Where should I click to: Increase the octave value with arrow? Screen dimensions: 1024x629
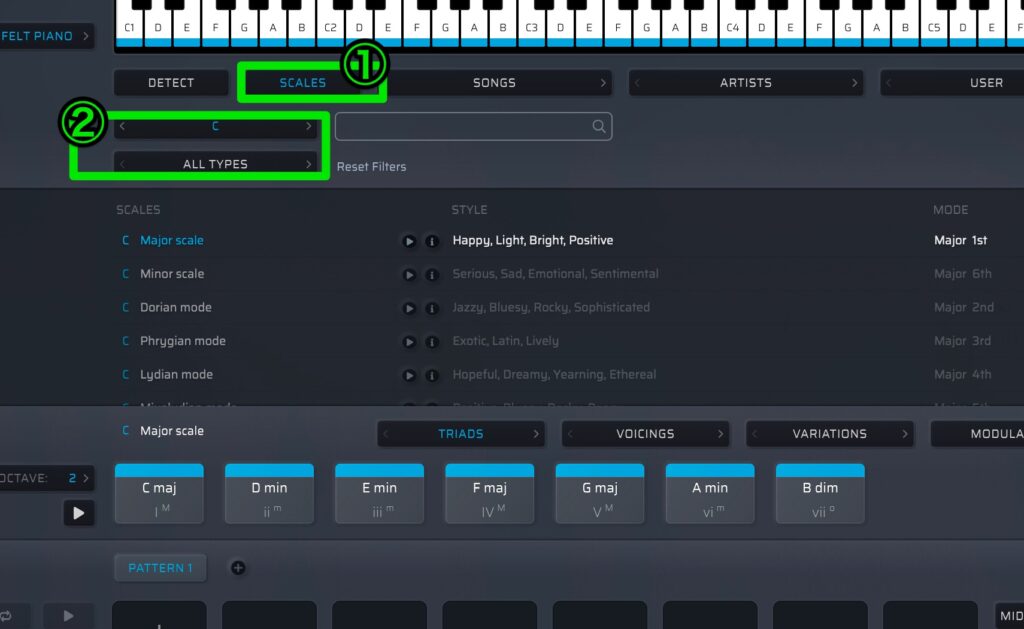(87, 478)
